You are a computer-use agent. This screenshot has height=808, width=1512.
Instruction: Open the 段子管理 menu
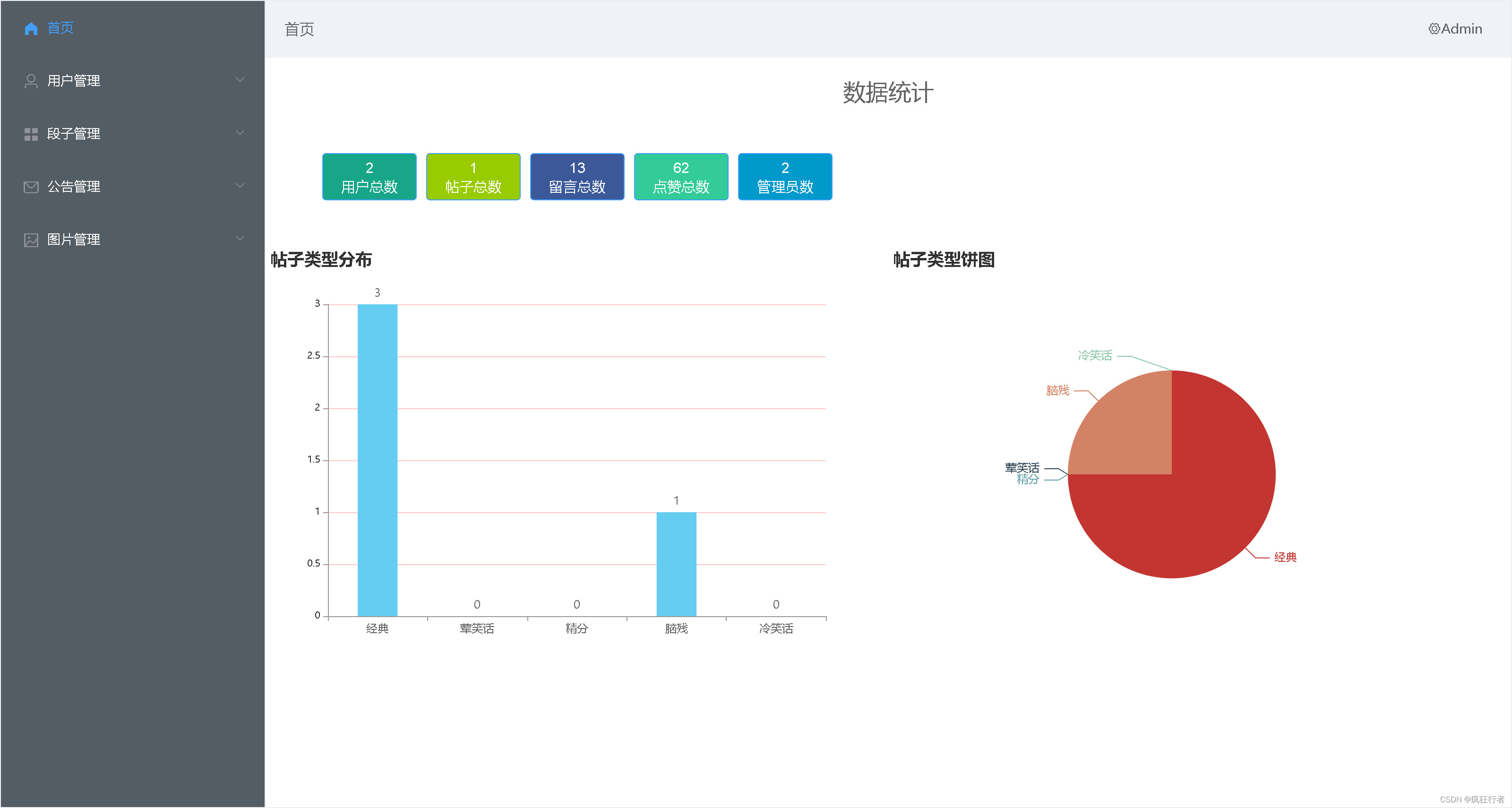click(x=133, y=134)
